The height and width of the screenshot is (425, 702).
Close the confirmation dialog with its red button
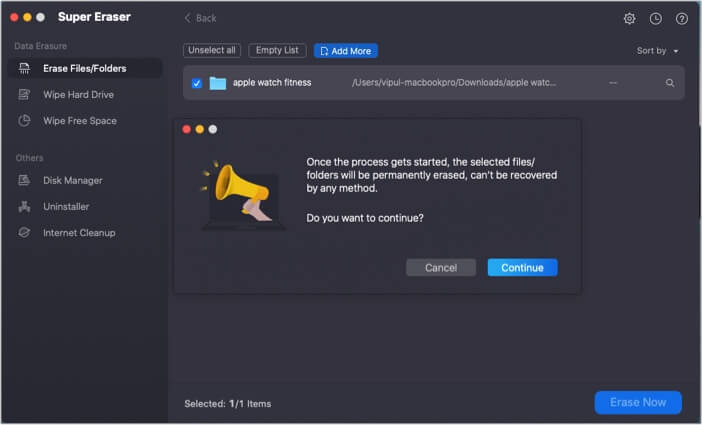tap(187, 129)
